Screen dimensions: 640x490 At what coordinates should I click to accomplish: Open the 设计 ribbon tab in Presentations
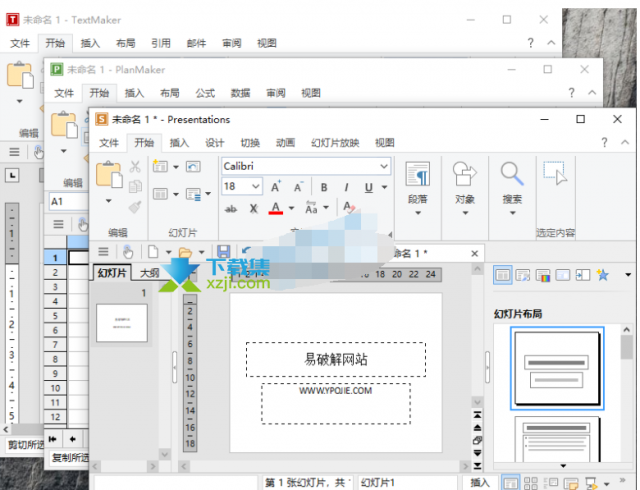click(214, 142)
